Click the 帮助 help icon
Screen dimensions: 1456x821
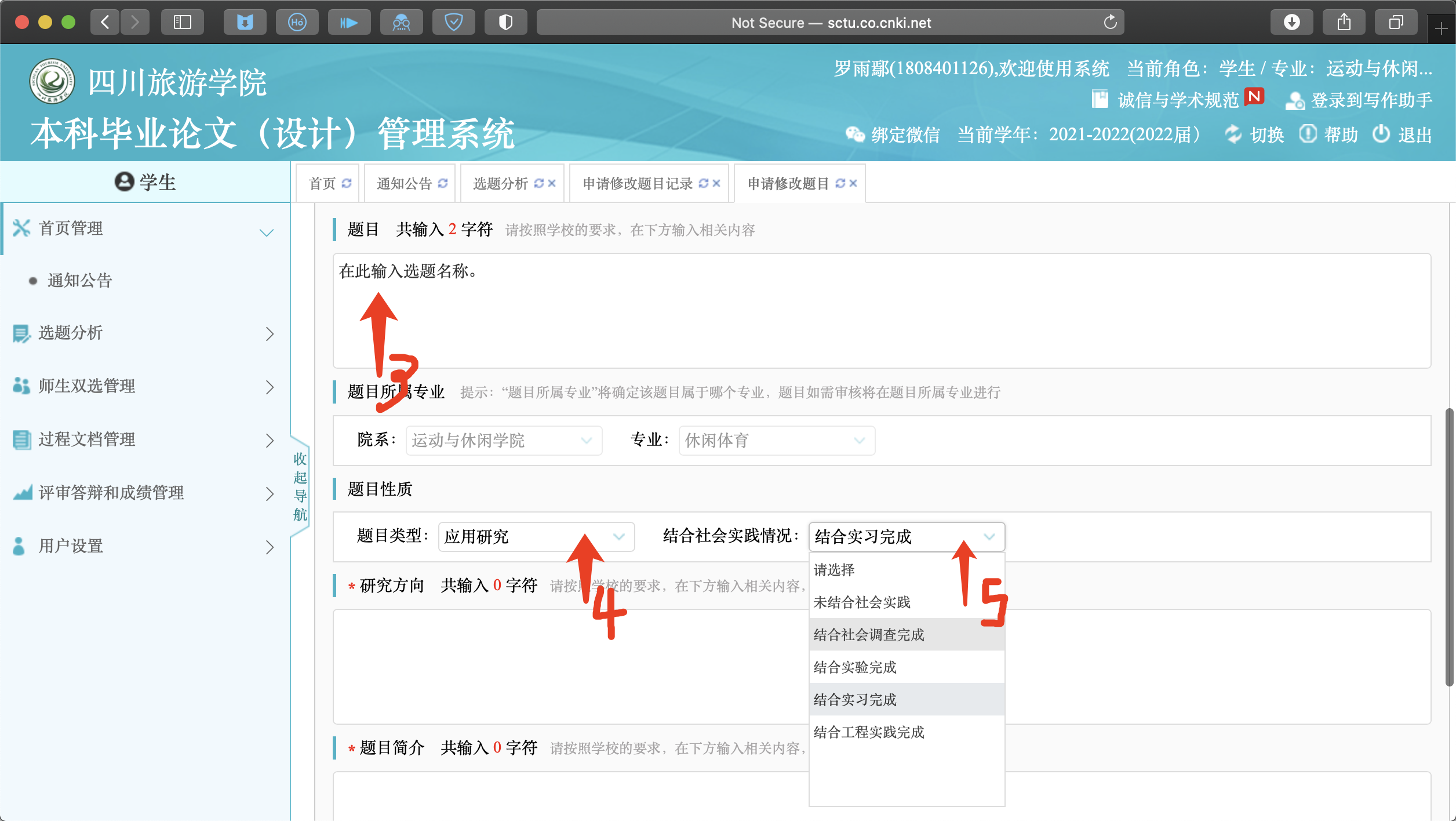click(1308, 134)
